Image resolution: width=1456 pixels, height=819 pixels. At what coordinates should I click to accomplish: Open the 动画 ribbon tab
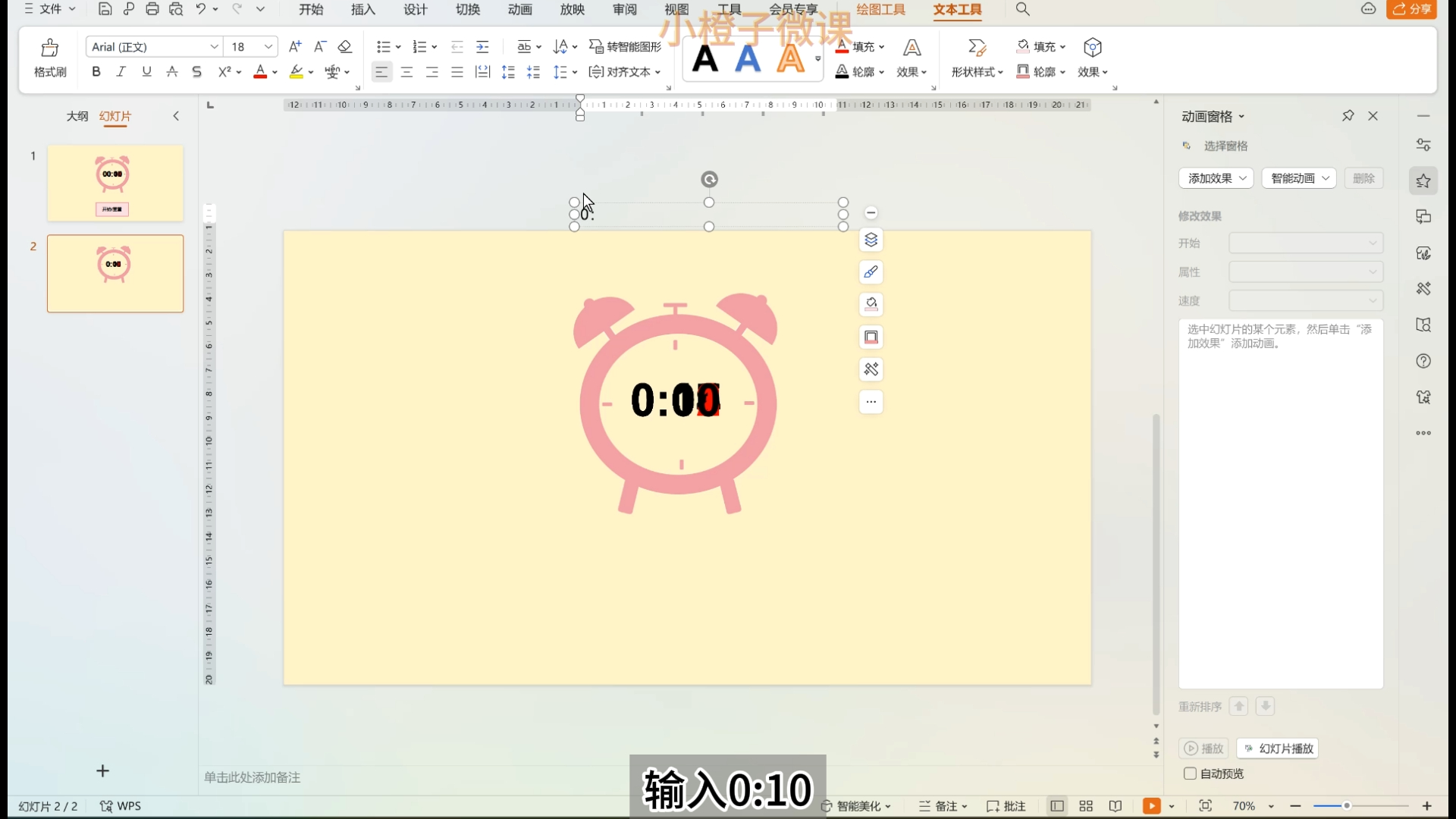pyautogui.click(x=520, y=9)
